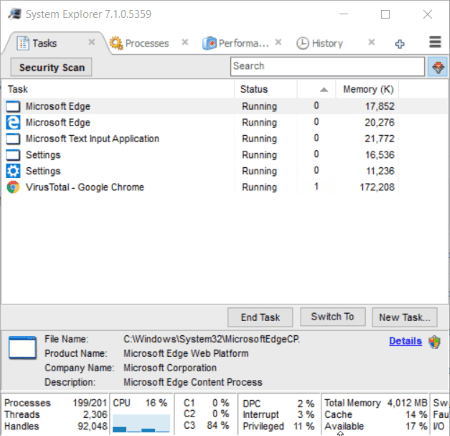Click Microsoft Corporation company name
450x436 pixels.
tap(170, 368)
